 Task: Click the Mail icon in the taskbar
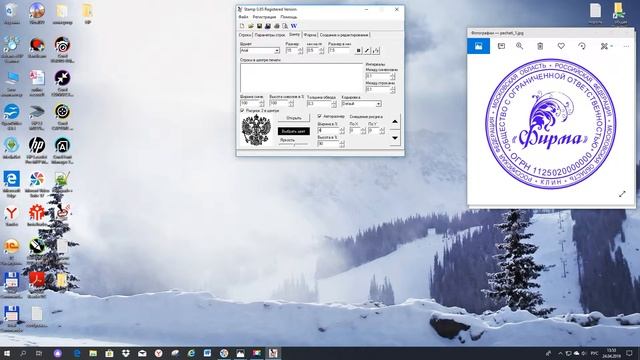(142, 353)
